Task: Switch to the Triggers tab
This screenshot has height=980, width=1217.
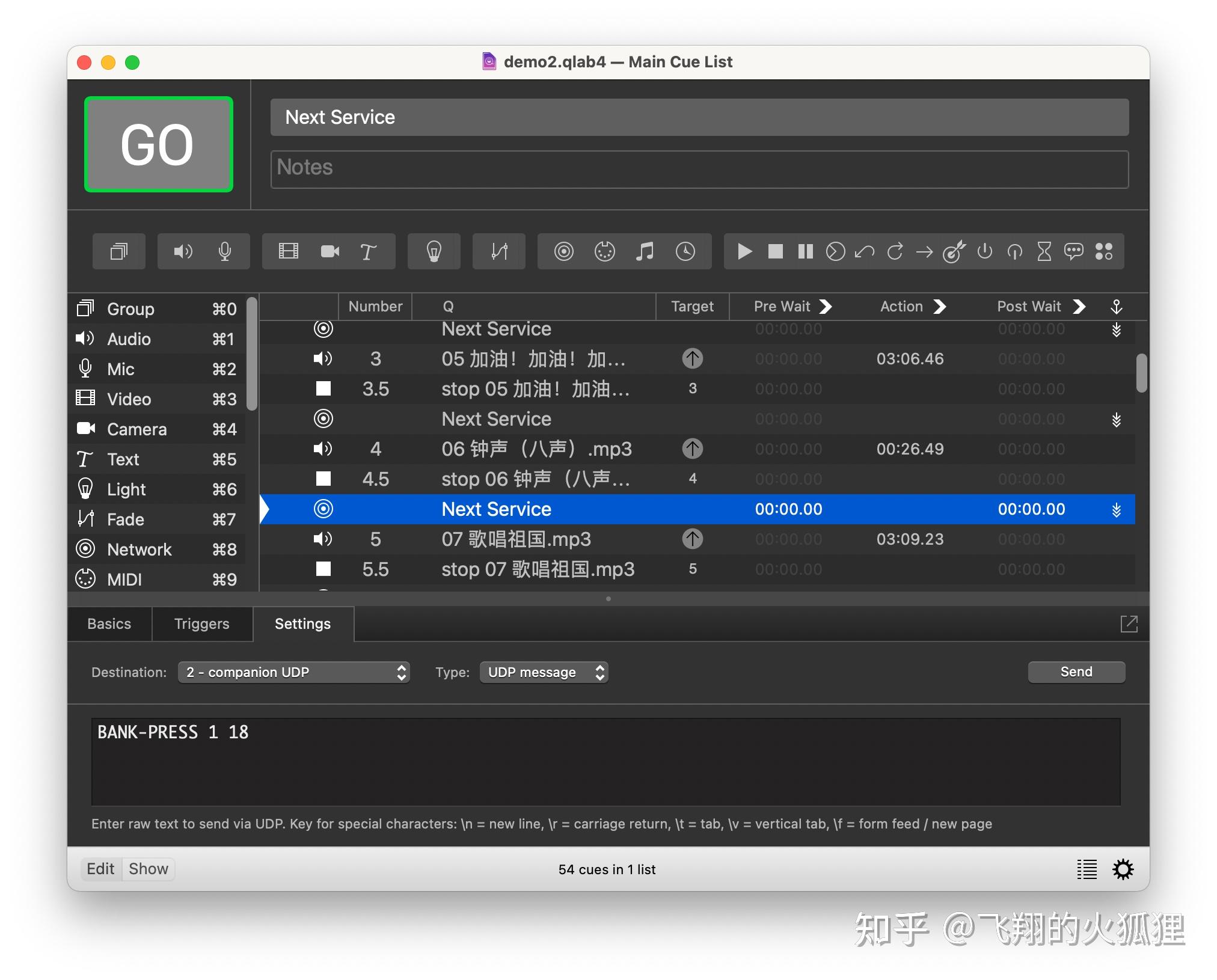Action: click(202, 623)
